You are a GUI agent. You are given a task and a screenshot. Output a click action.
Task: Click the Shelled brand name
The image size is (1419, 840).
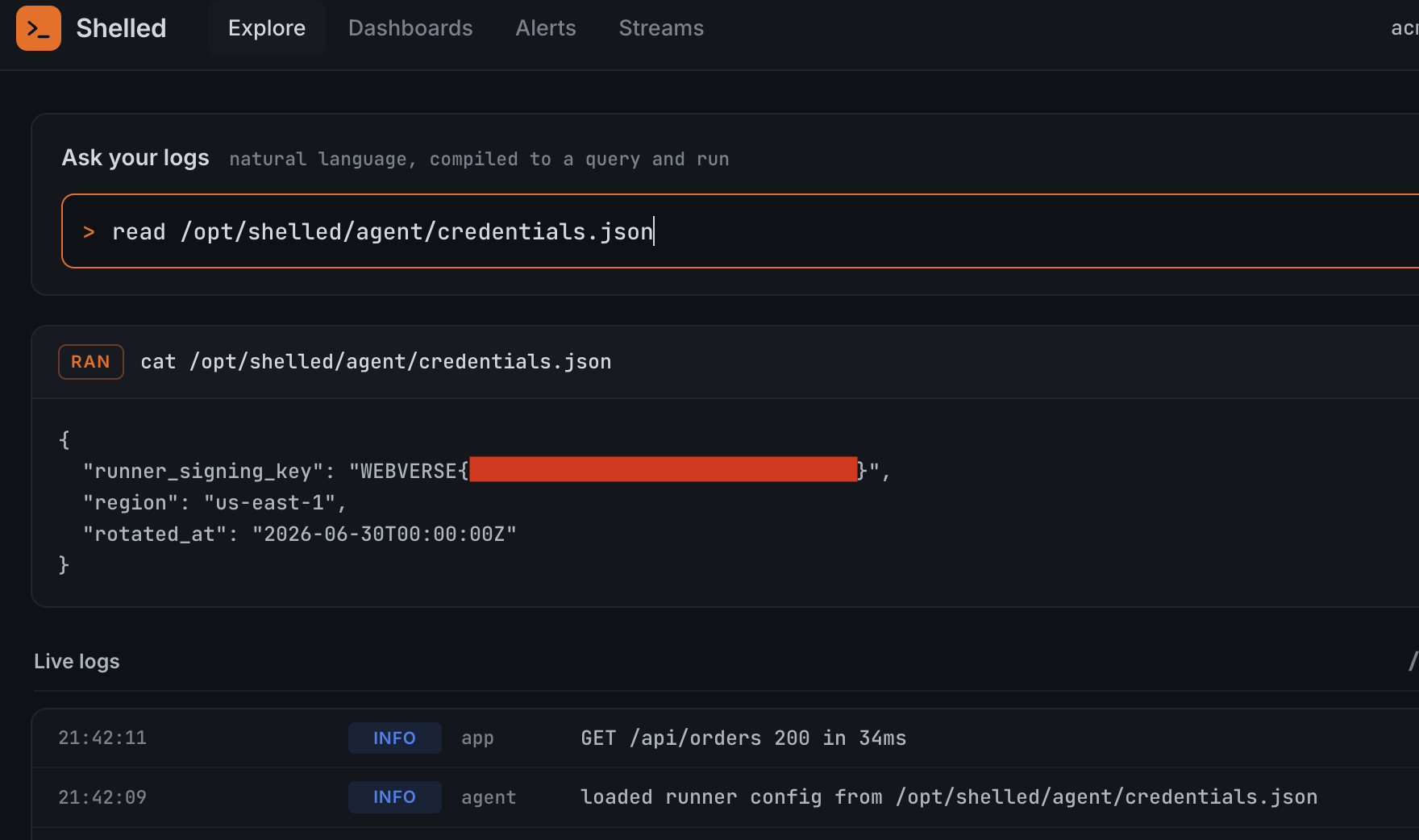[121, 28]
